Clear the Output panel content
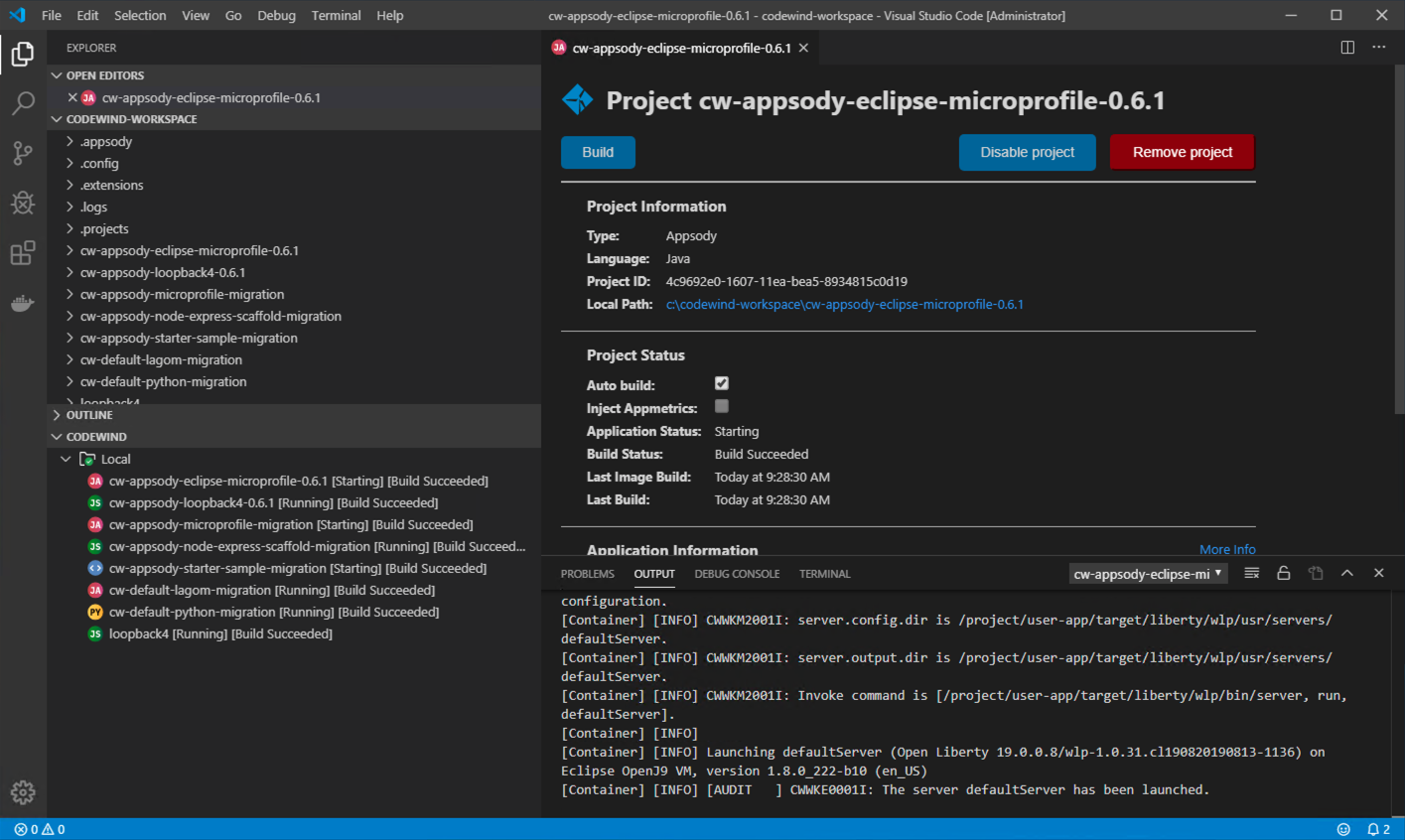 (1251, 573)
